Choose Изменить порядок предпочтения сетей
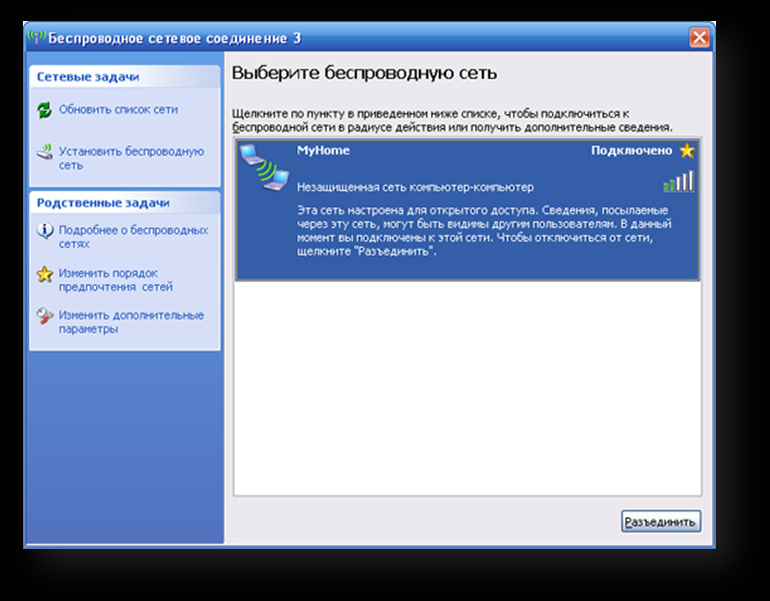The width and height of the screenshot is (770, 601). coord(115,280)
